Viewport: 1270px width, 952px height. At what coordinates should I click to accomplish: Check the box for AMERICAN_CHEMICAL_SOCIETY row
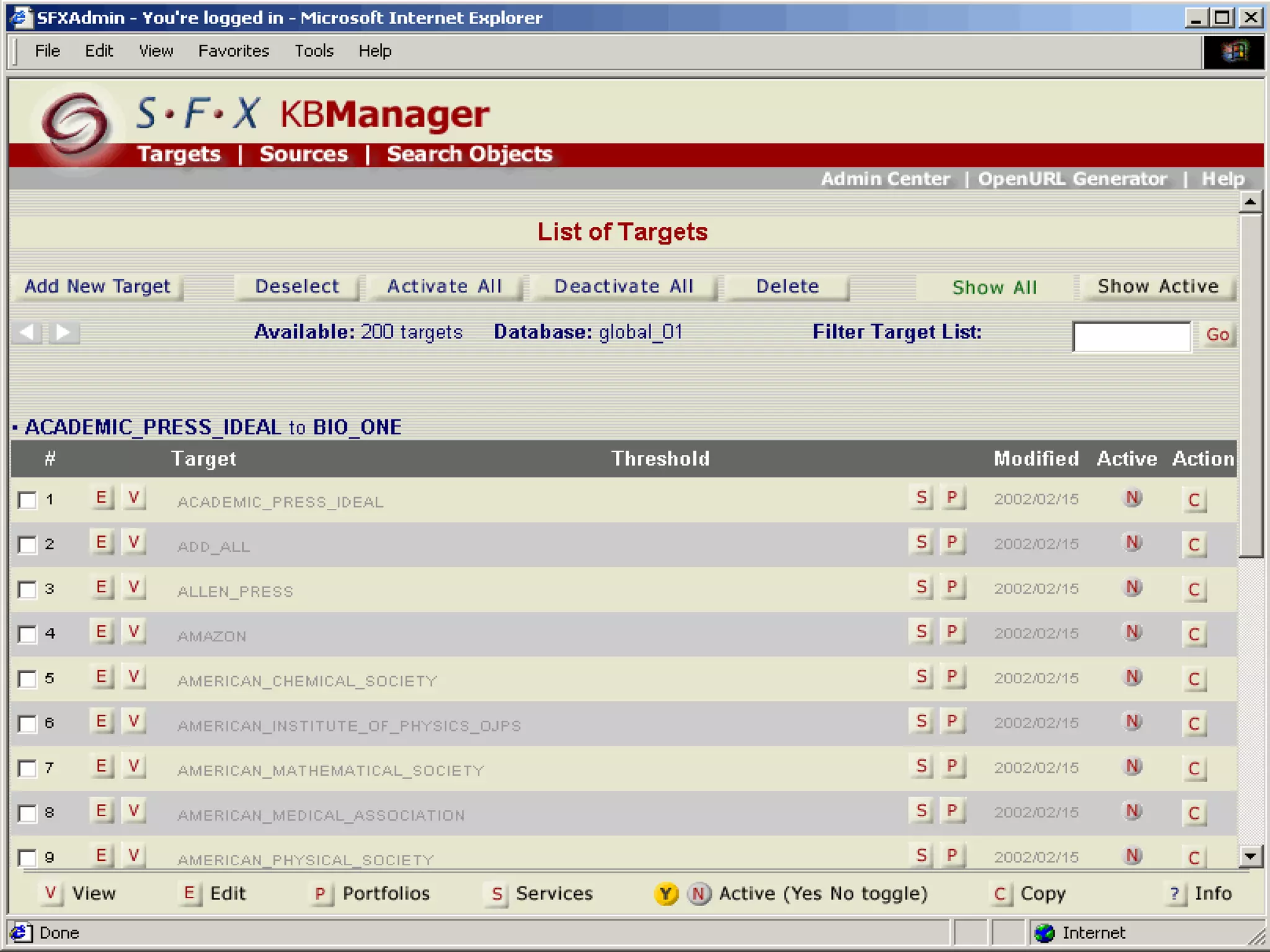pos(27,679)
